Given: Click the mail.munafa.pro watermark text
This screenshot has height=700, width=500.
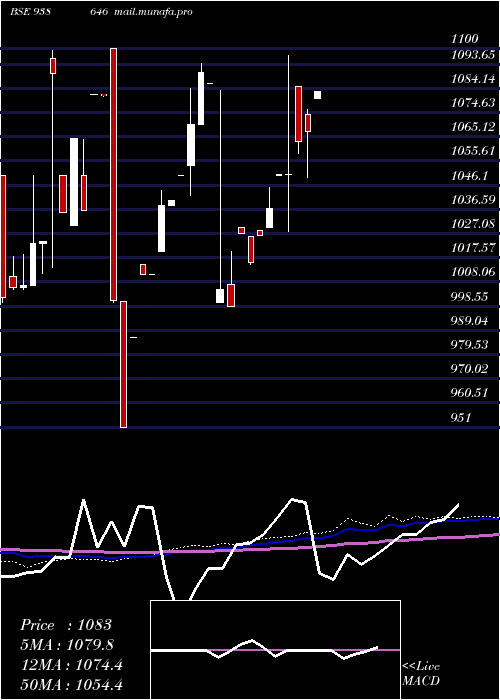Looking at the screenshot, I should click(153, 12).
